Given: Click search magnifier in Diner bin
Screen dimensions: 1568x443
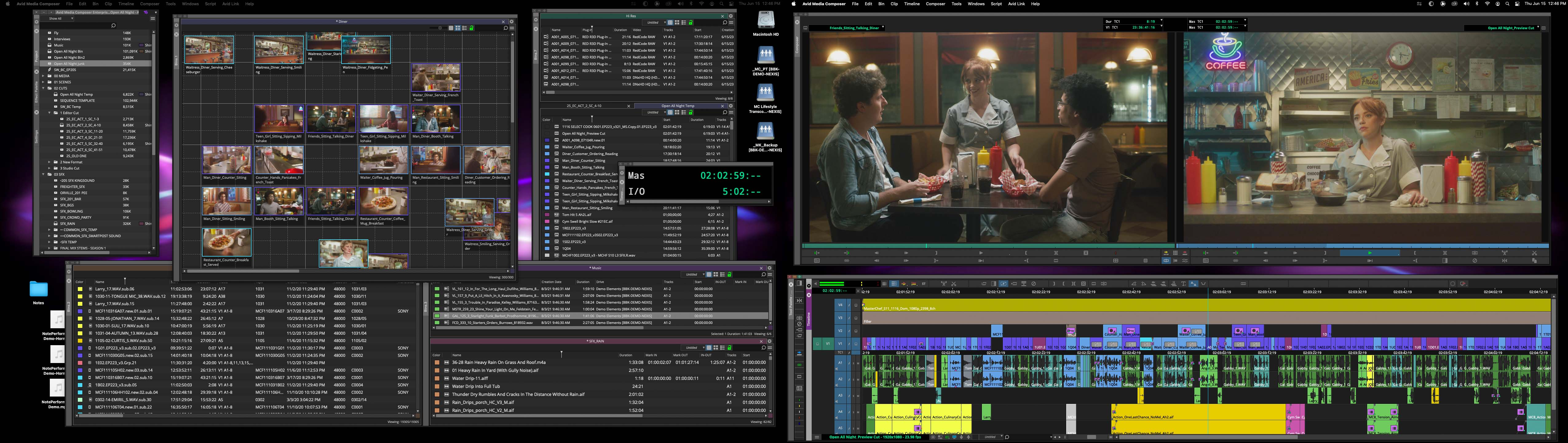Looking at the screenshot, I should 506,28.
